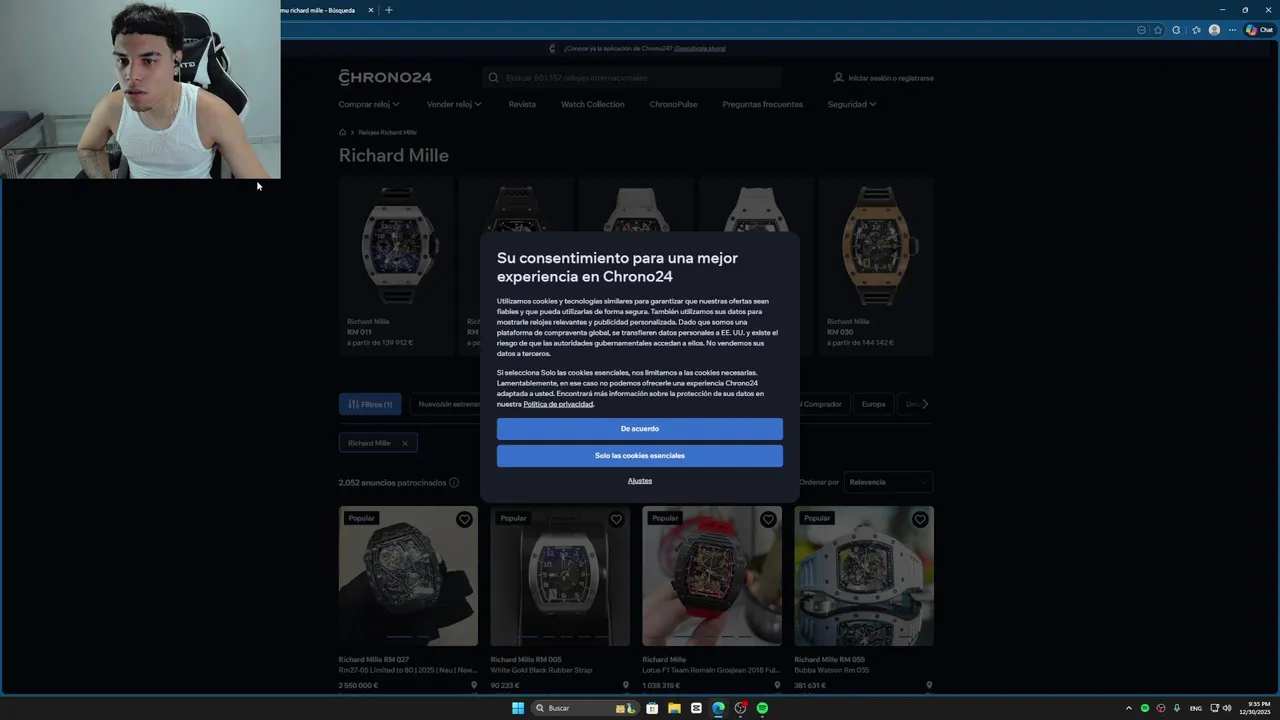
Task: Favorite the Lotus F1 Team Romain Grosjean listing
Action: pos(768,520)
